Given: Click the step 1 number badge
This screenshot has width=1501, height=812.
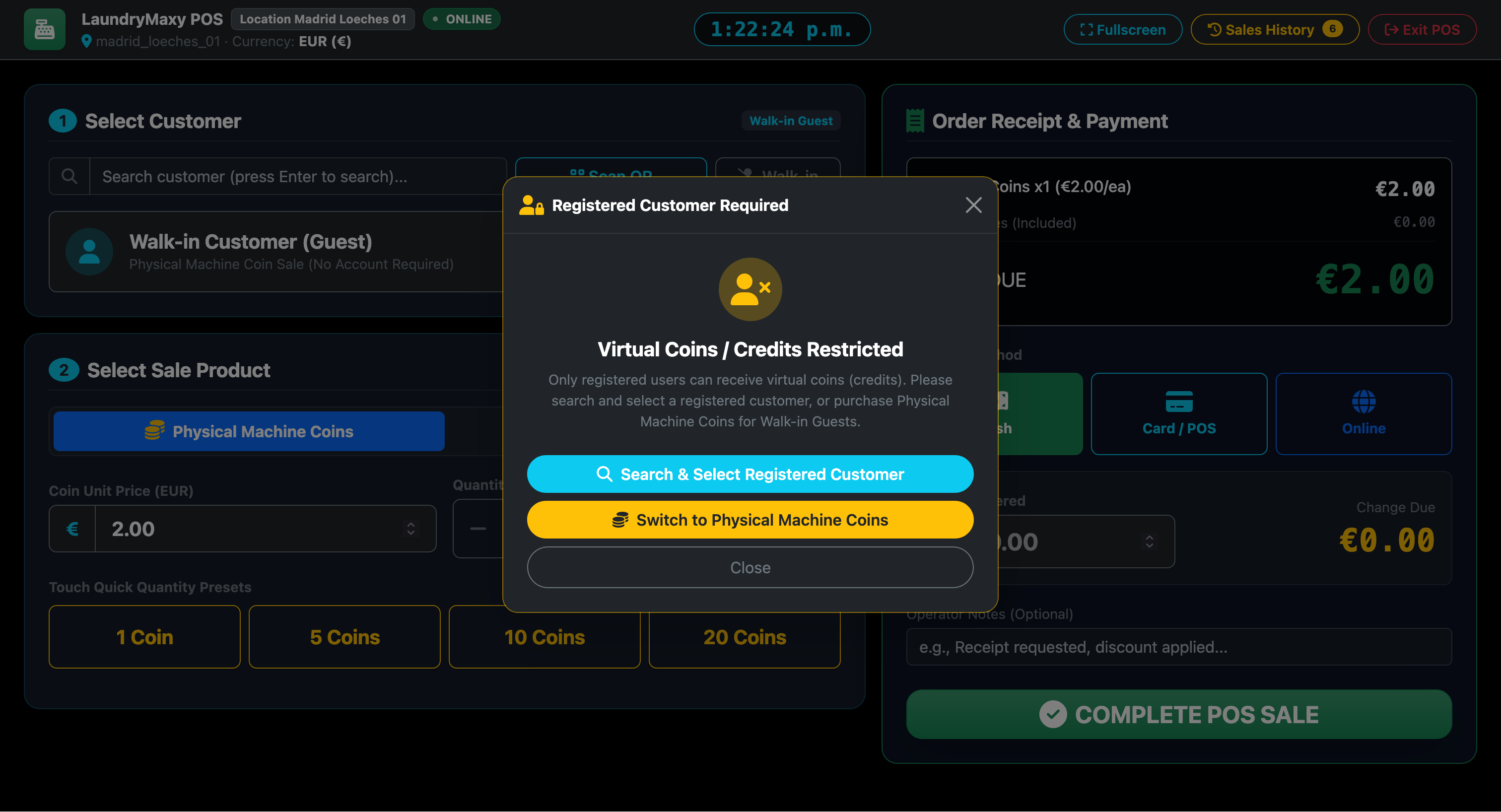Looking at the screenshot, I should (63, 121).
